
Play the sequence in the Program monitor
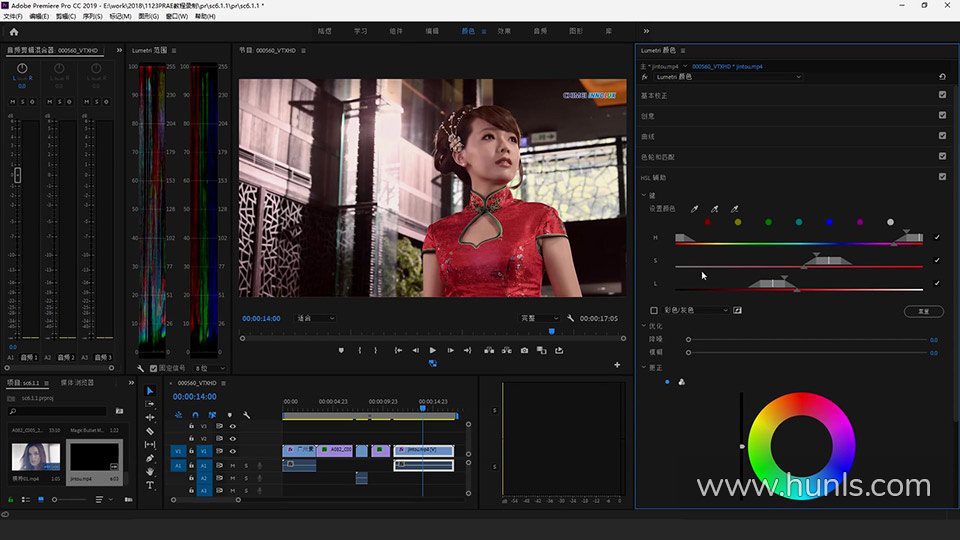tap(432, 350)
